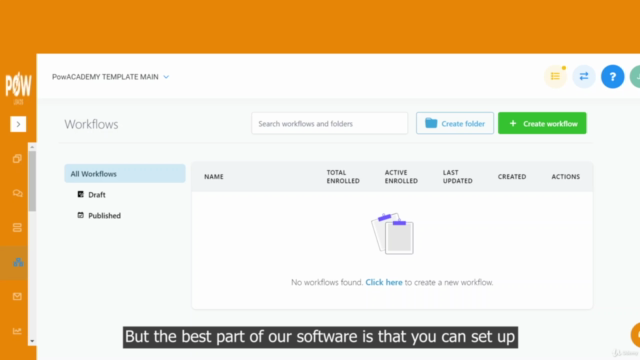640x360 pixels.
Task: Expand the sidebar with the arrow button
Action: click(x=18, y=124)
